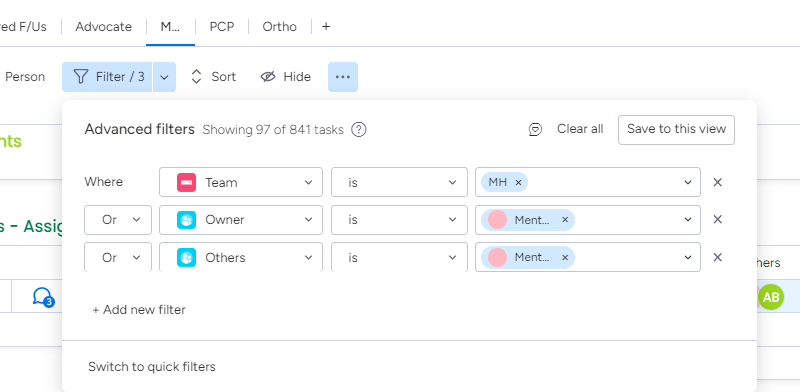The width and height of the screenshot is (800, 392).
Task: Click Clear all filters
Action: point(580,129)
